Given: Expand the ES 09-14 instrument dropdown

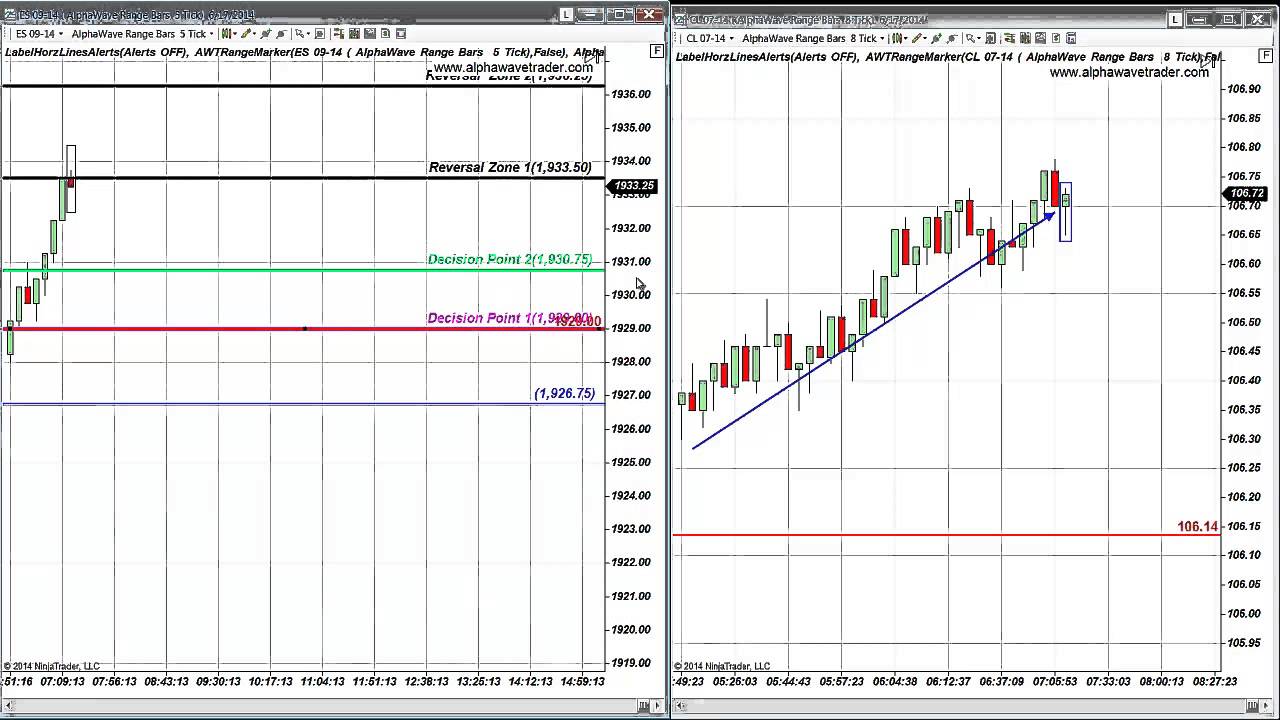Looking at the screenshot, I should pos(60,34).
